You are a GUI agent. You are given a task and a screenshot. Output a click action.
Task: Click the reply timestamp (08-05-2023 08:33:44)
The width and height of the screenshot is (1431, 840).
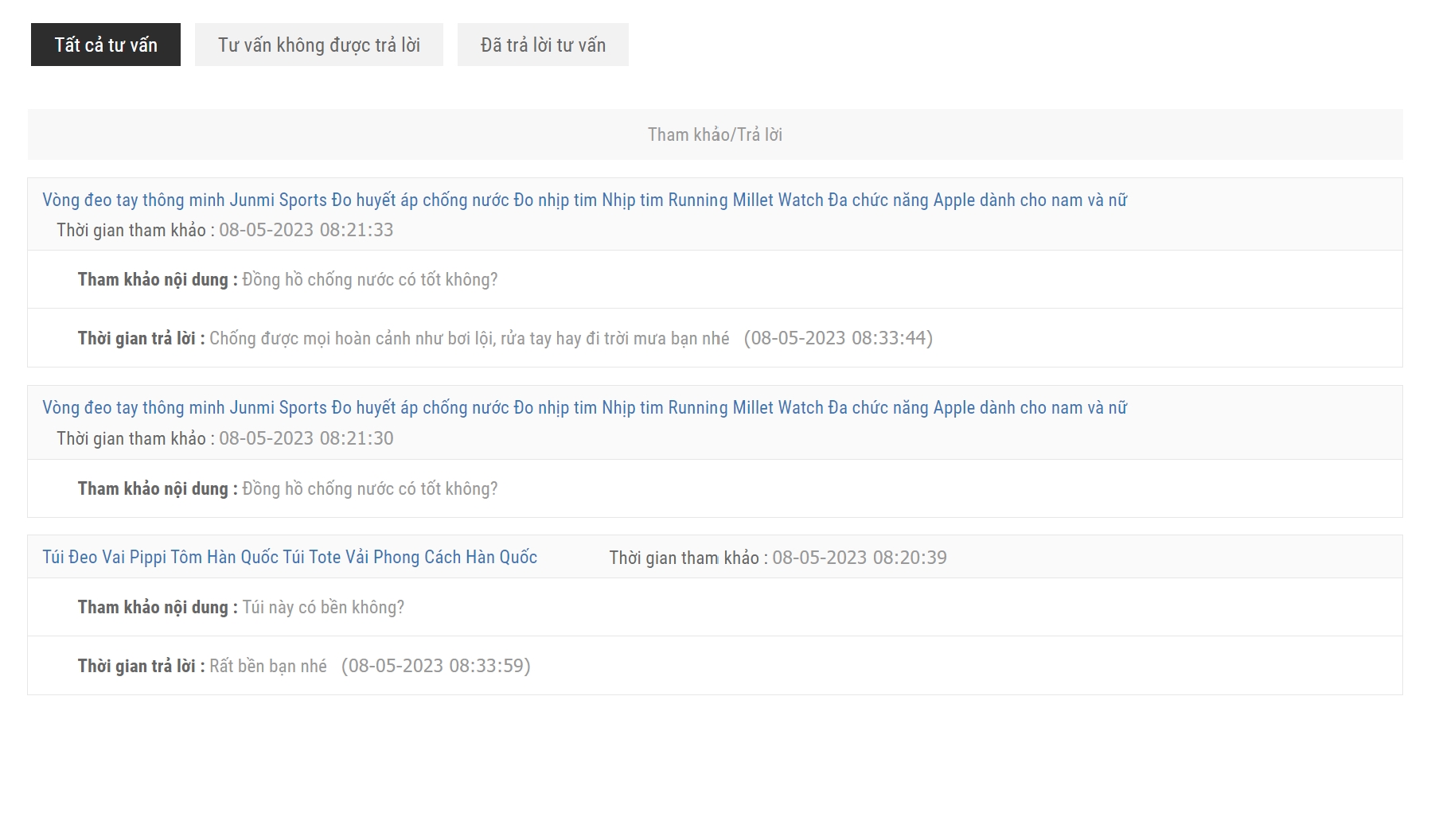[838, 338]
